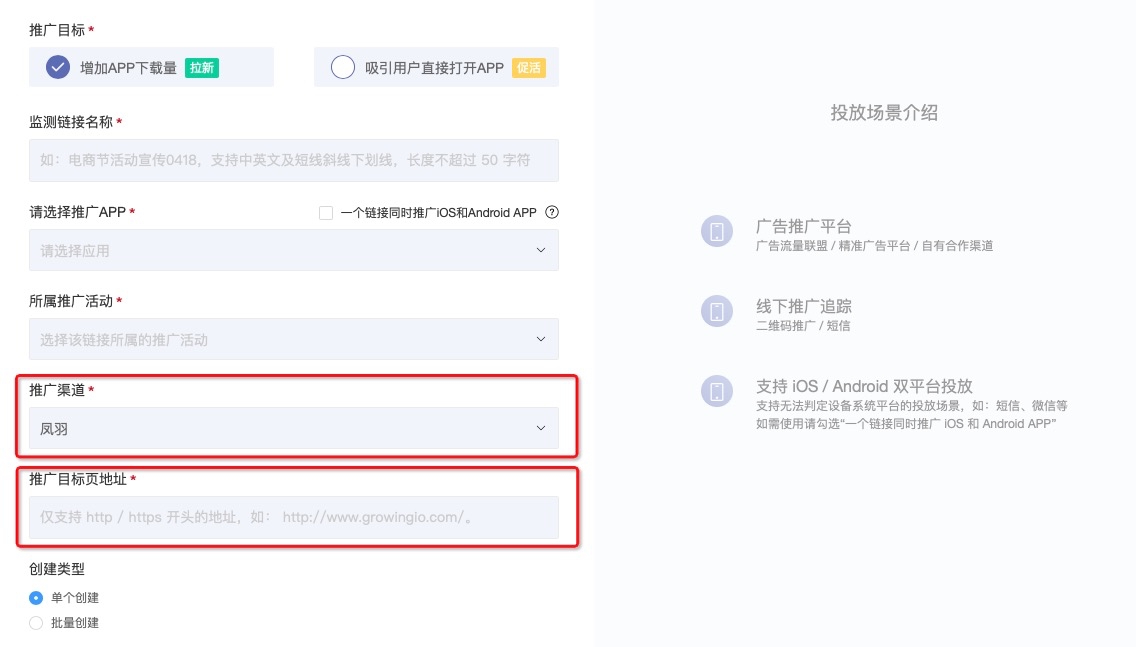Click the 推广目标页地址 URL input field
Viewport: 1136px width, 647px height.
[293, 517]
